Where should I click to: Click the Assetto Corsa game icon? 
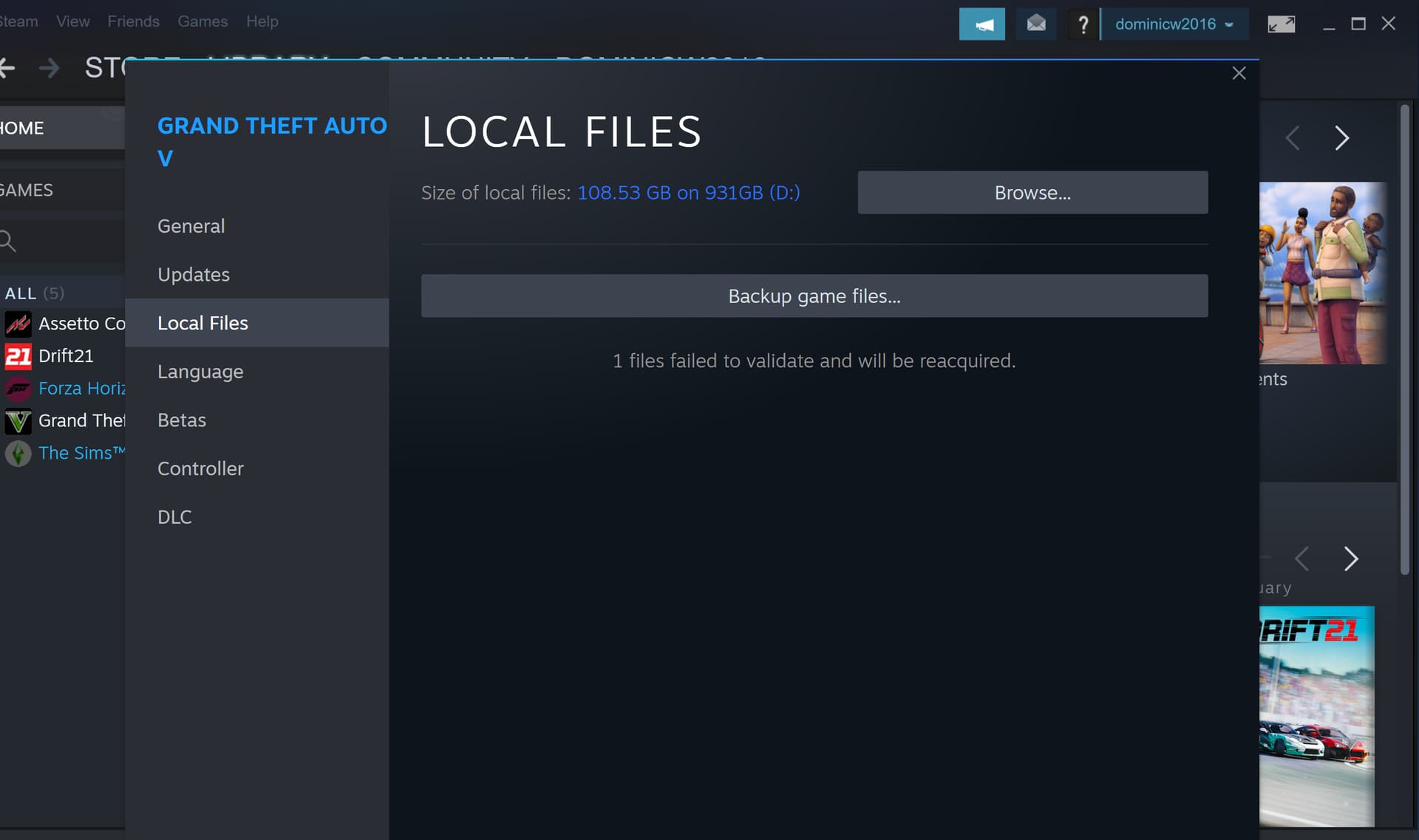18,324
